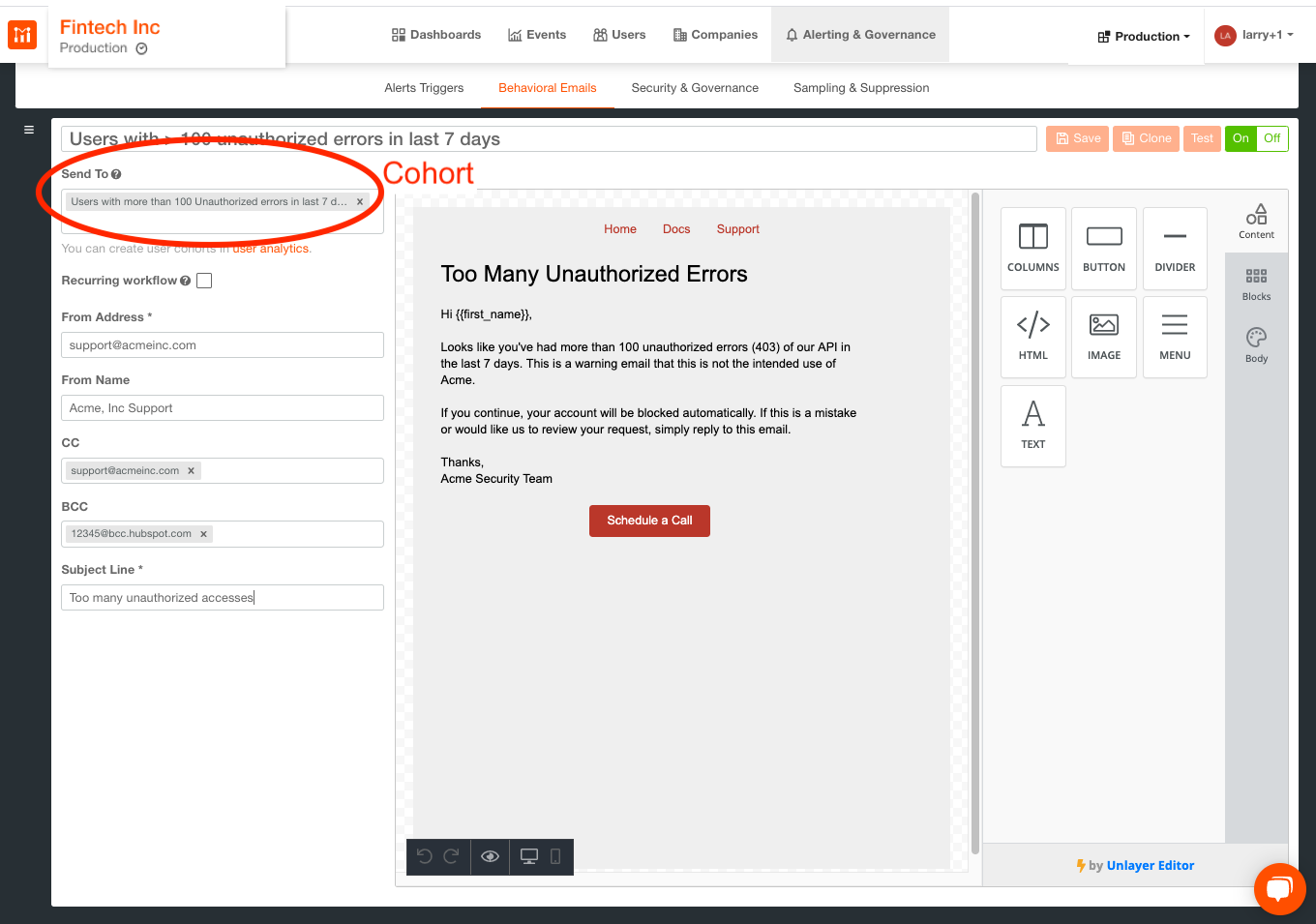This screenshot has width=1316, height=924.
Task: Click the check icon beside Production
Action: tap(141, 49)
